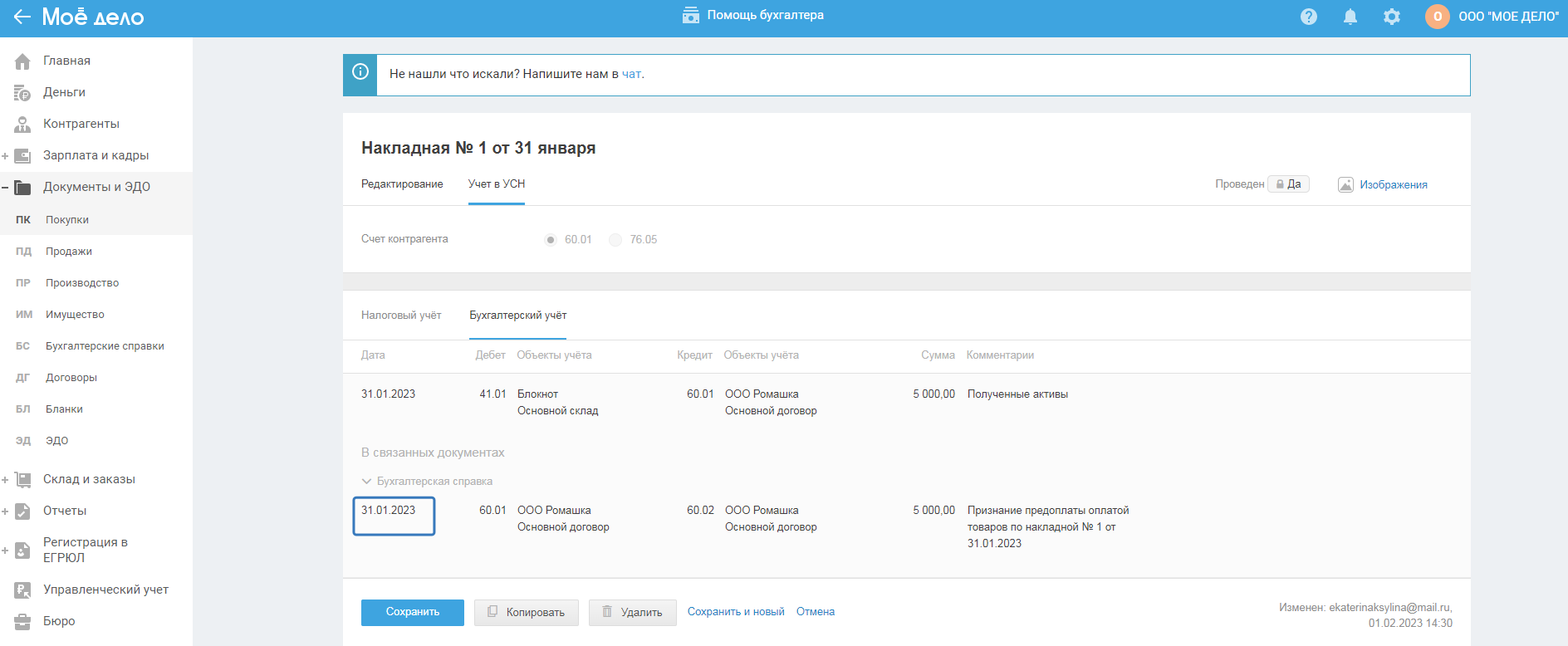Image resolution: width=1568 pixels, height=646 pixels.
Task: Go to Управленческий учет in the sidebar
Action: click(x=105, y=590)
